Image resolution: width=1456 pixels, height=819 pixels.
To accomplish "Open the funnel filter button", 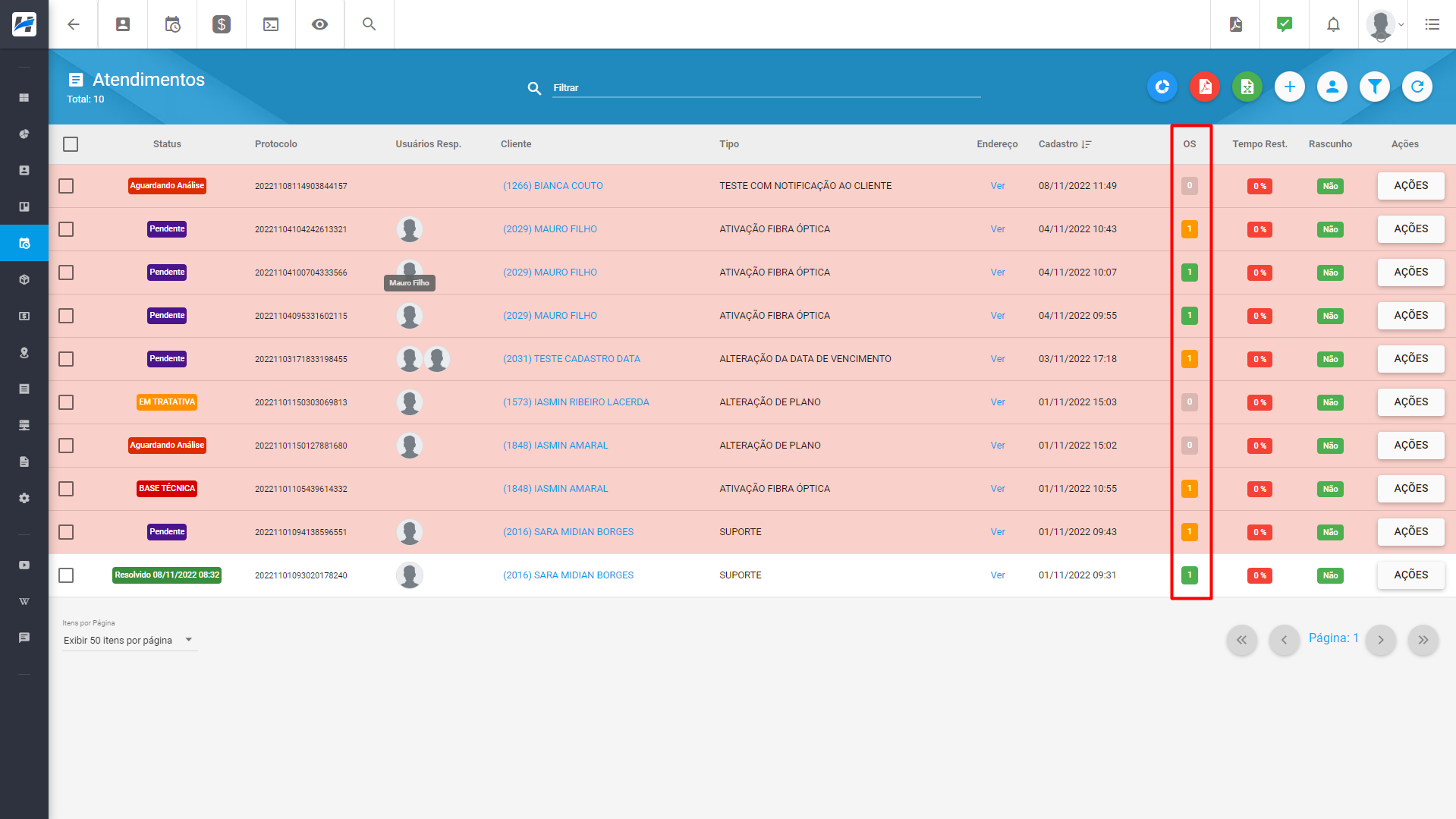I will (1375, 87).
